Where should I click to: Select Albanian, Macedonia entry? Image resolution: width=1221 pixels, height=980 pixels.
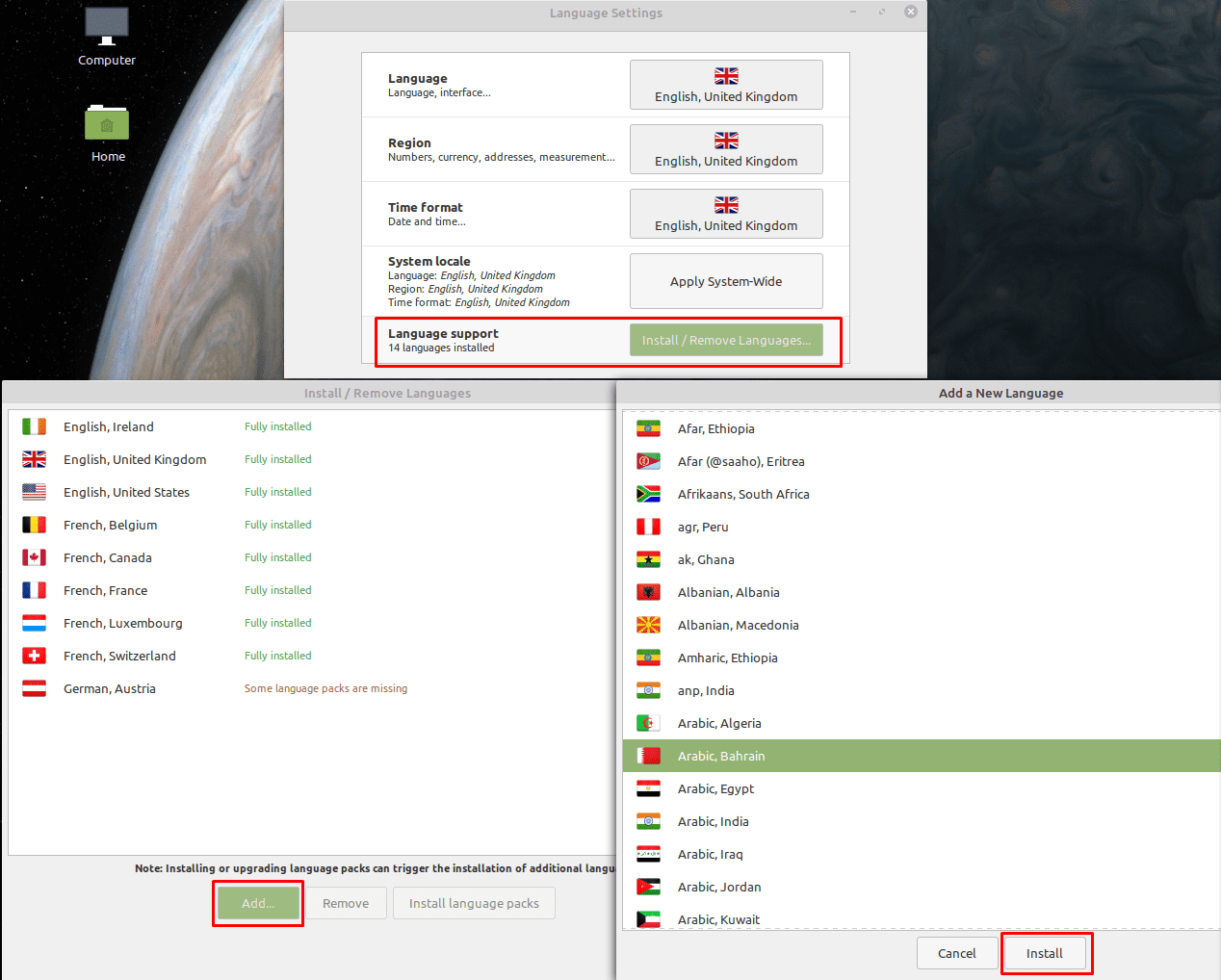(922, 625)
